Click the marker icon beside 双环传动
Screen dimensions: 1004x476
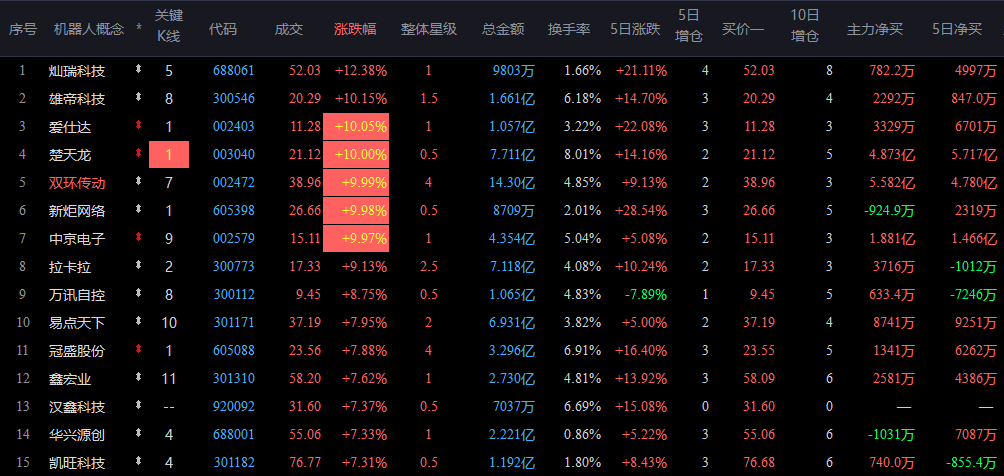[x=138, y=182]
